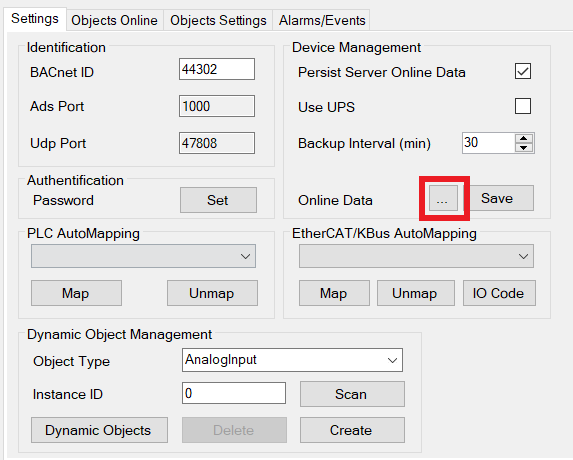Click Unmap under EtherCAT/KBus AutoMapping
The width and height of the screenshot is (573, 460).
click(416, 293)
